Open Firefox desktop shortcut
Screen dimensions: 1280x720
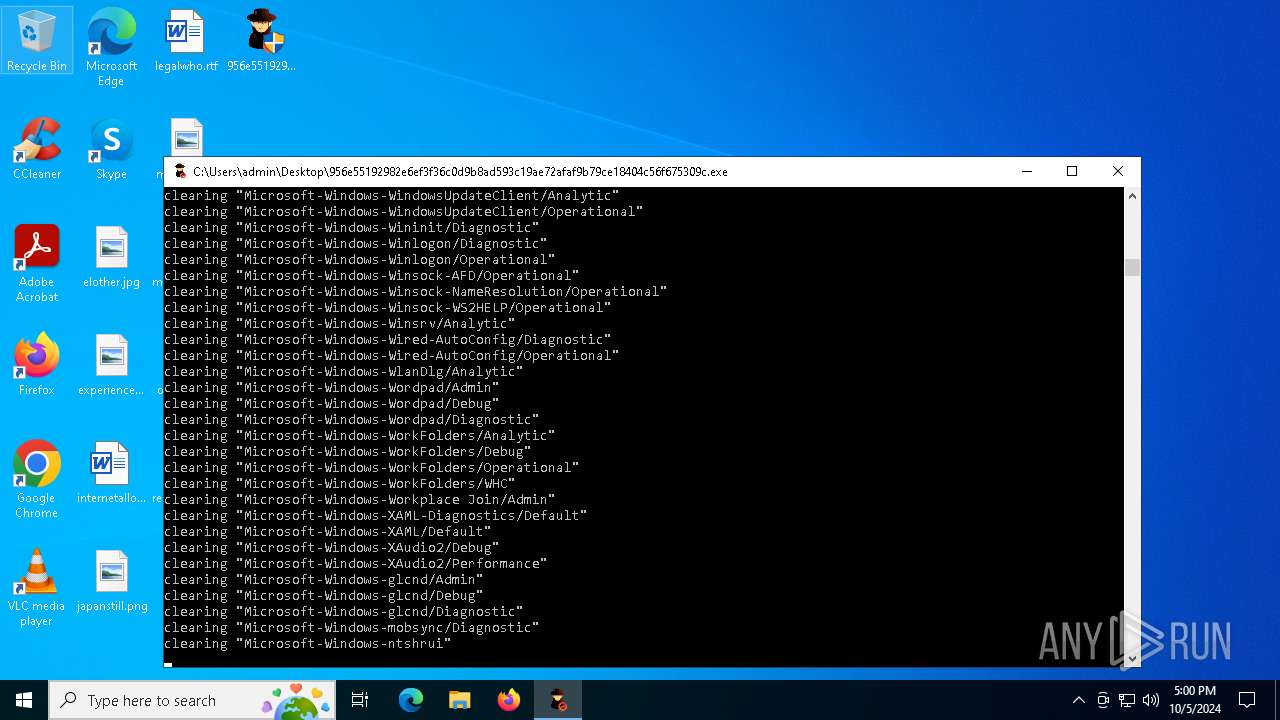pos(37,365)
